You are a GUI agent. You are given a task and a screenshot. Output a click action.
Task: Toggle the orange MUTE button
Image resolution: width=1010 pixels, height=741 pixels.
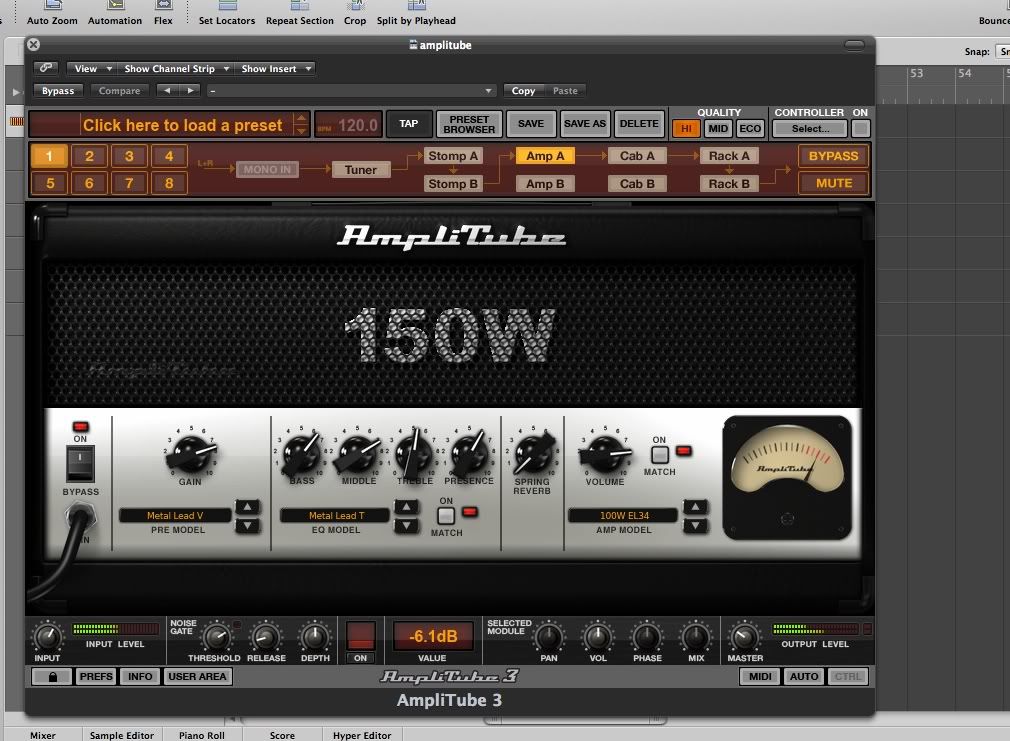834,184
